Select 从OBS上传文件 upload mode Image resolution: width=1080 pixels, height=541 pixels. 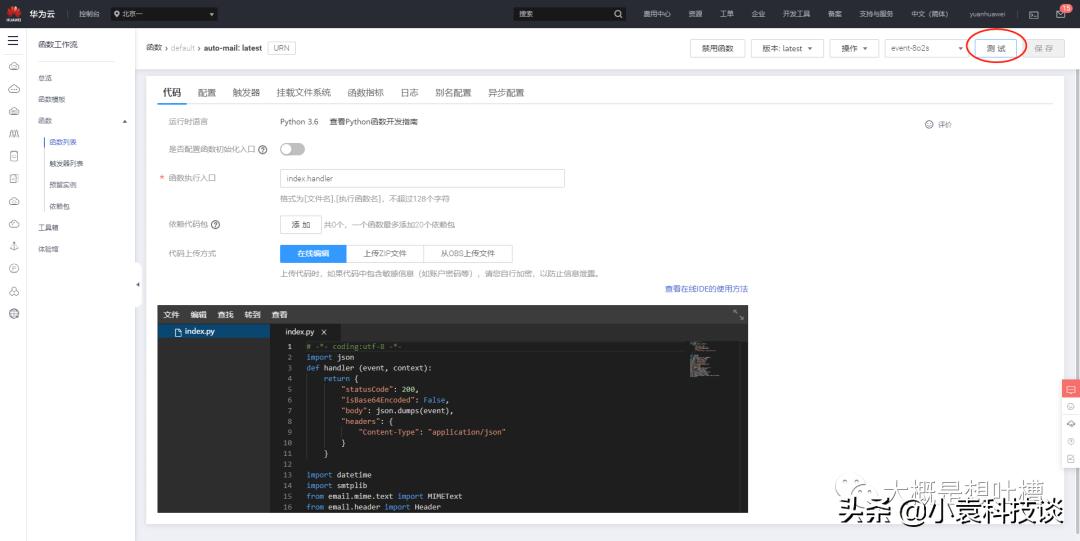click(468, 254)
